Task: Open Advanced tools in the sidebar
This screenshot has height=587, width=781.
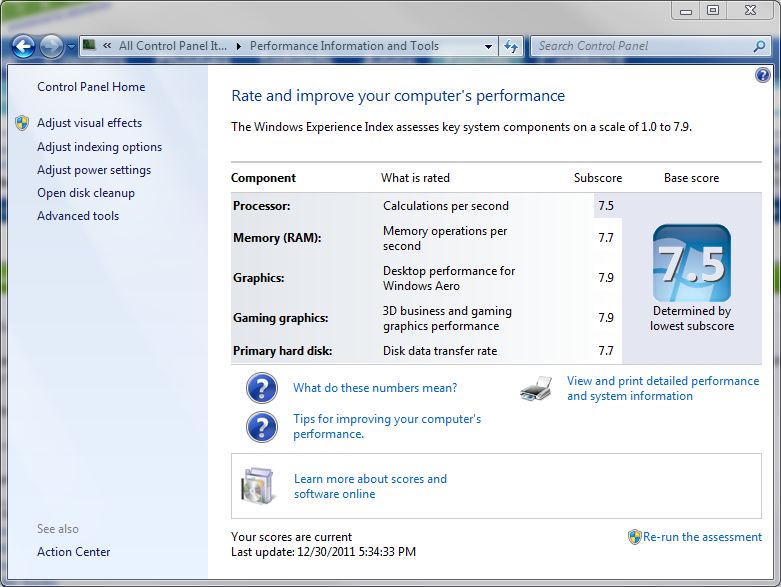Action: click(x=78, y=216)
